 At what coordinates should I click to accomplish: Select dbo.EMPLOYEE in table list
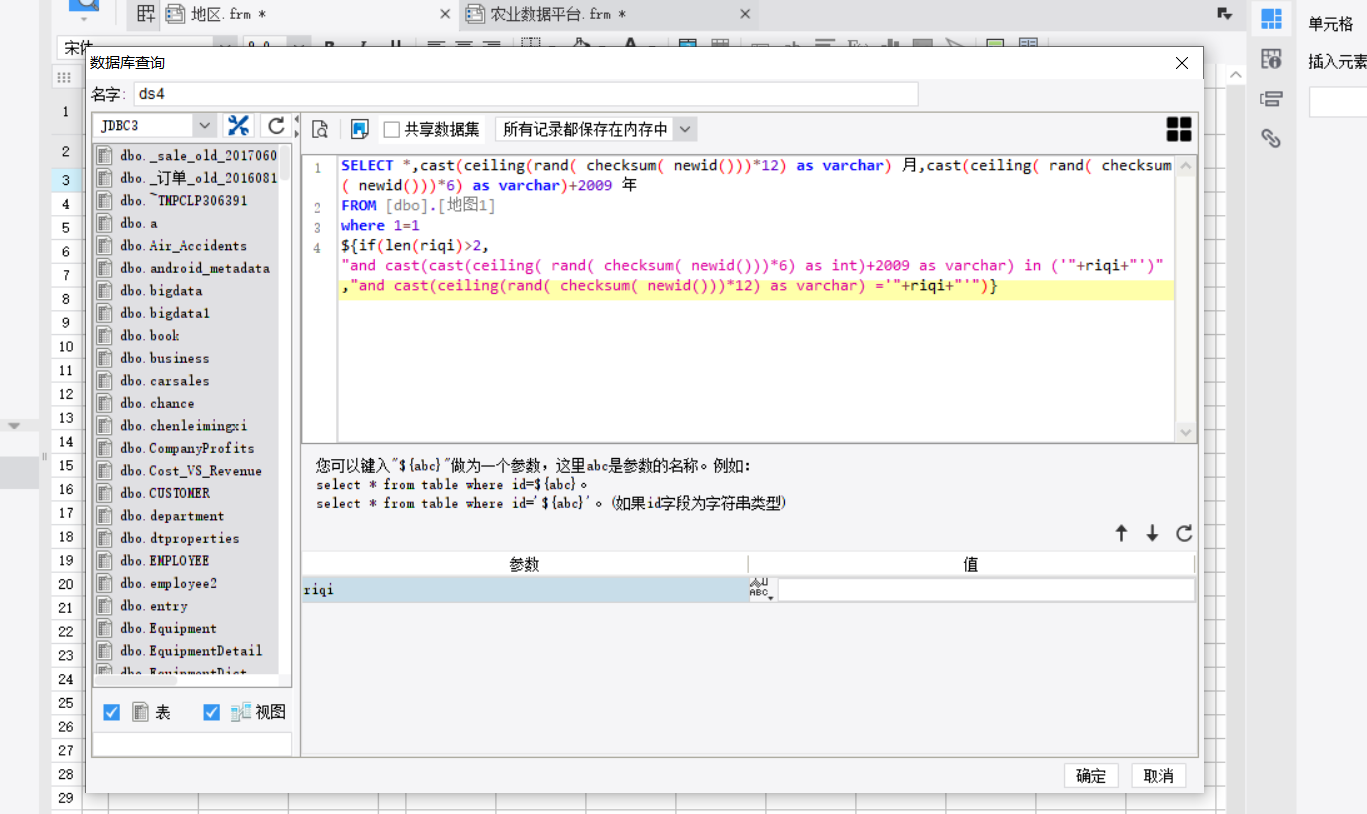coord(164,561)
